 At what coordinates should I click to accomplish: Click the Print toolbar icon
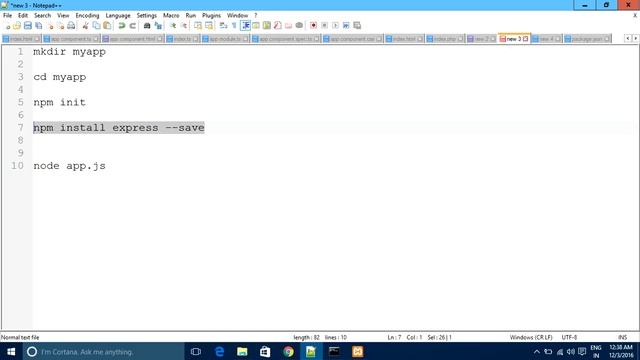click(71, 26)
